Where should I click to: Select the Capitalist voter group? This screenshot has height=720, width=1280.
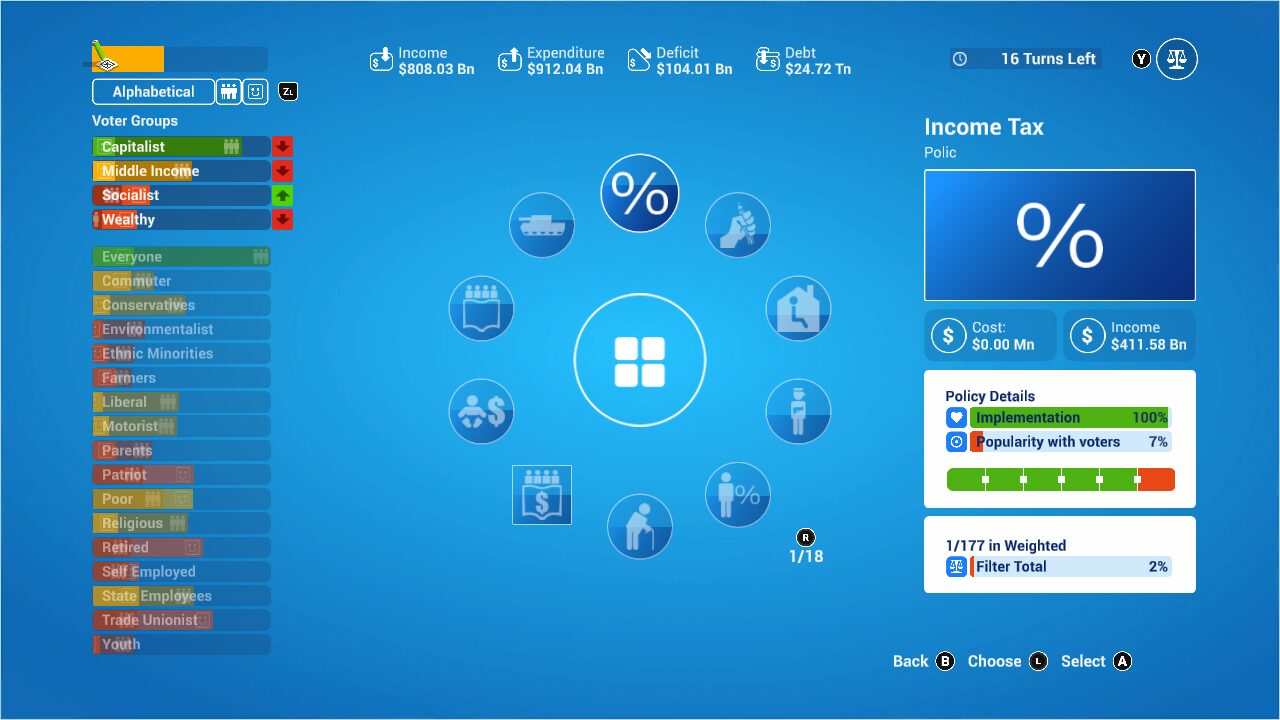(x=181, y=147)
